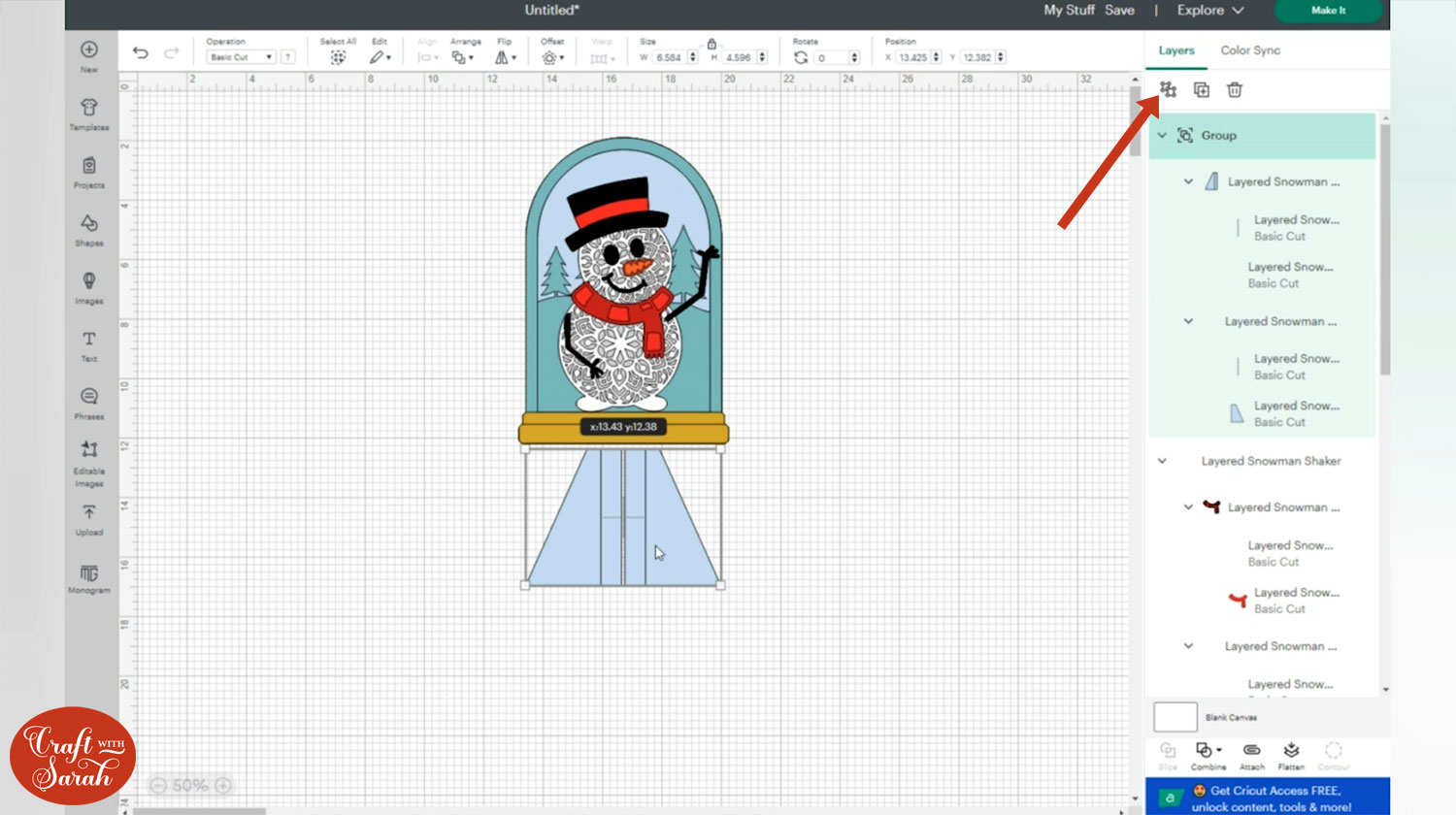Click the Duplicate layer icon
This screenshot has height=815, width=1456.
(1201, 89)
